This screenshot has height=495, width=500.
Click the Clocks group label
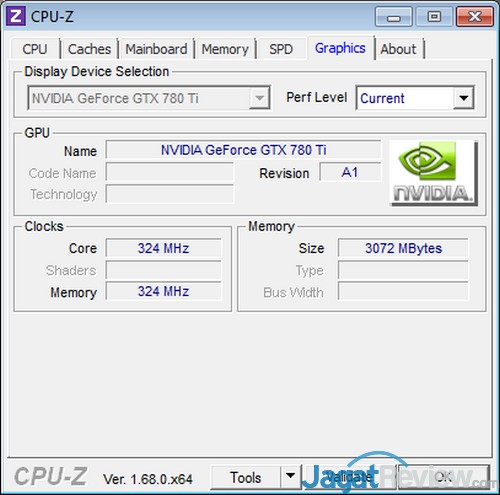(44, 226)
